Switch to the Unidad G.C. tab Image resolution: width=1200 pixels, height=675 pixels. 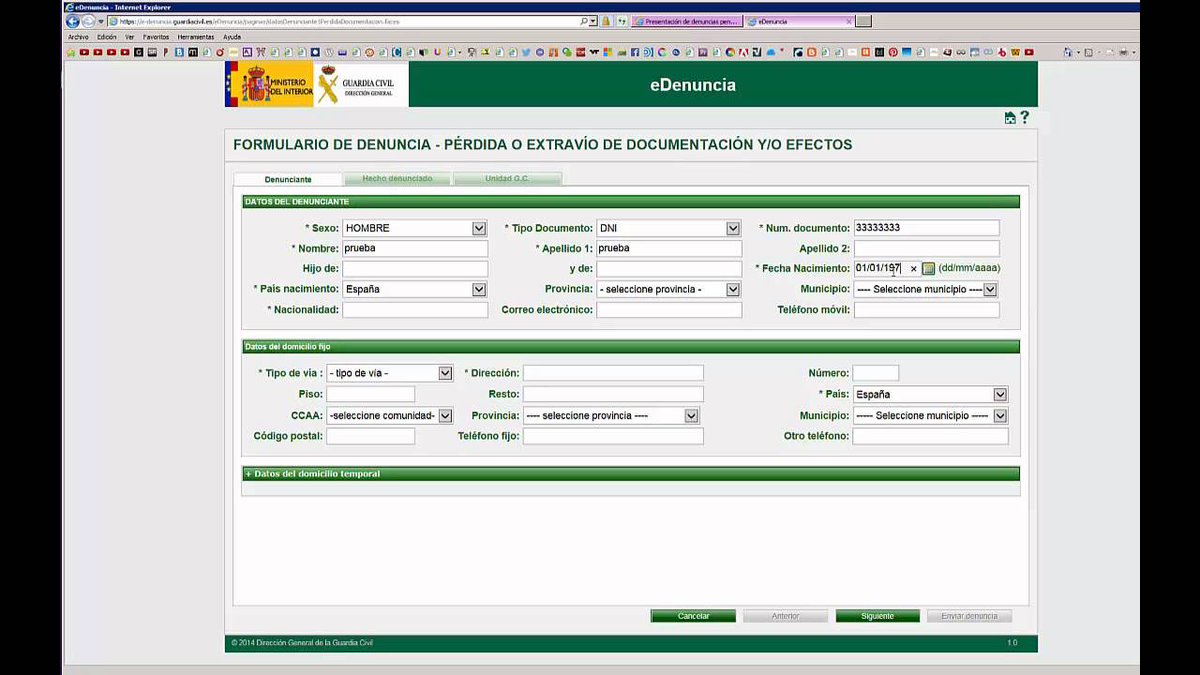point(507,178)
